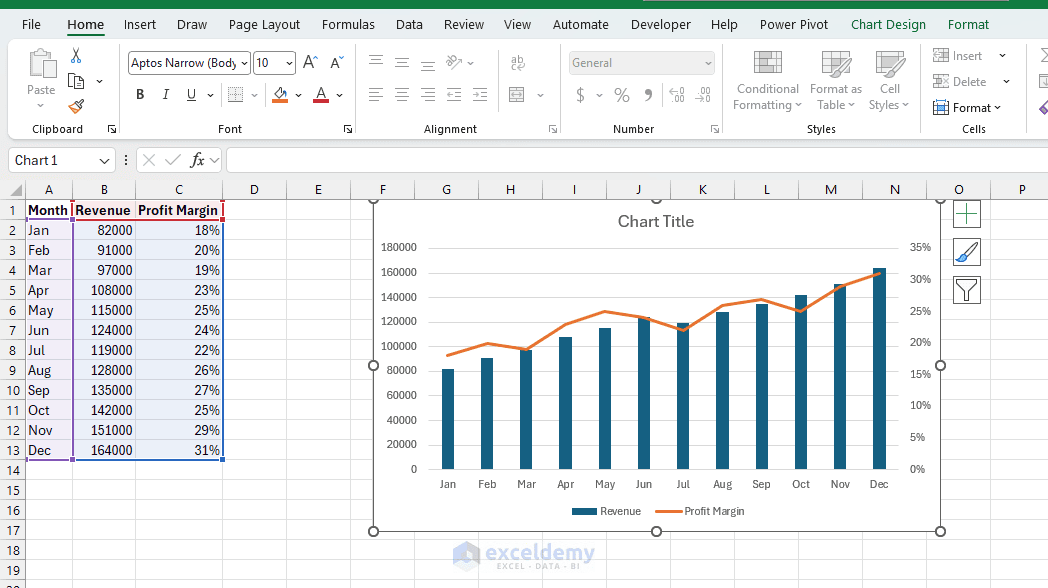
Task: Click the Cell Styles button
Action: click(890, 80)
